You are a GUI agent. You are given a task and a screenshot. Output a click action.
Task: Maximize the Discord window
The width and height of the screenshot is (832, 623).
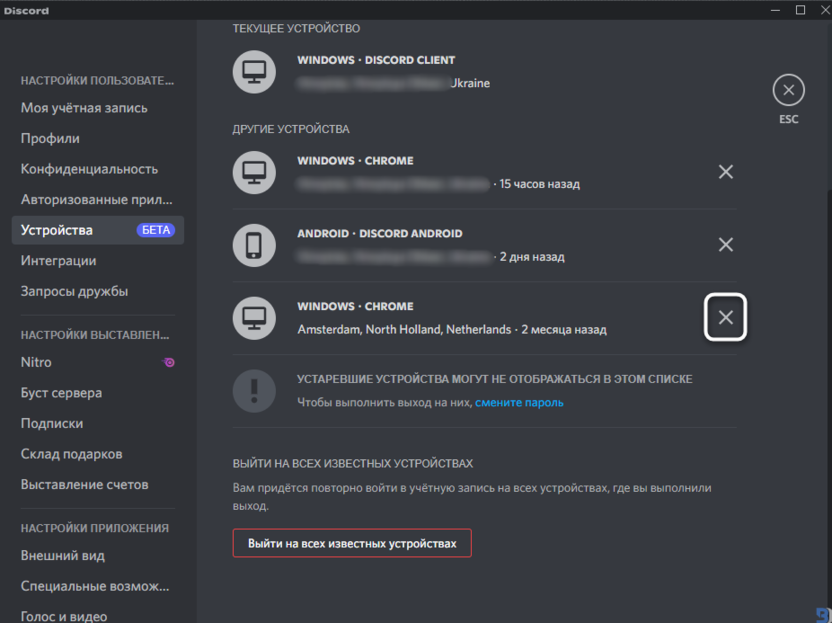[x=800, y=10]
